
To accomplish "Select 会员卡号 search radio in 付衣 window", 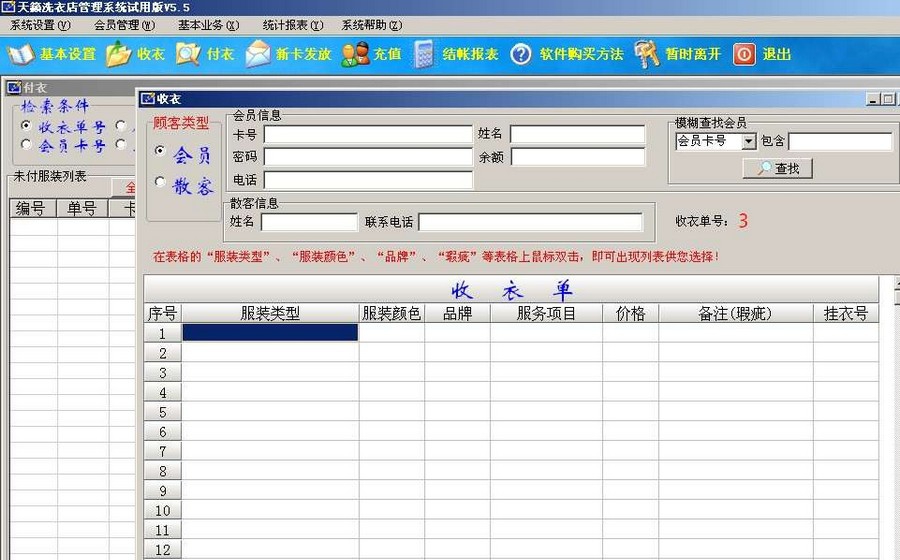I will [x=26, y=143].
